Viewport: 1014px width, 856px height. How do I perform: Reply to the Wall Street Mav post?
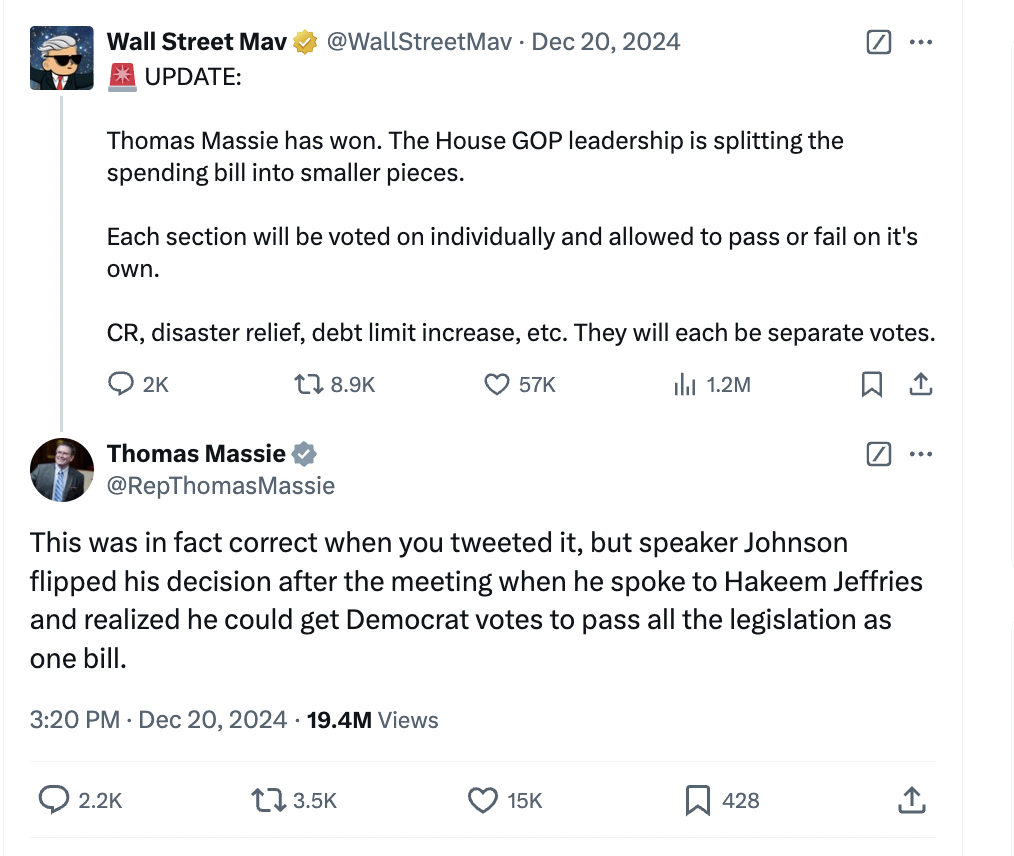[x=122, y=384]
